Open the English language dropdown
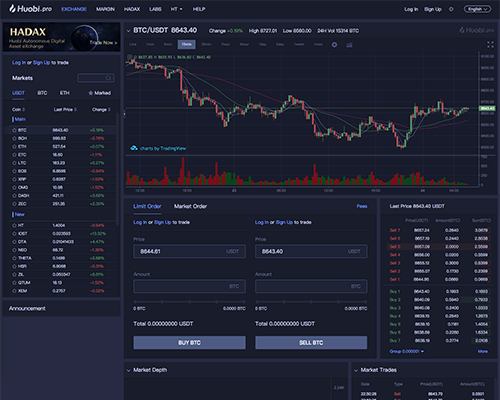Image resolution: width=500 pixels, height=400 pixels. coord(477,9)
